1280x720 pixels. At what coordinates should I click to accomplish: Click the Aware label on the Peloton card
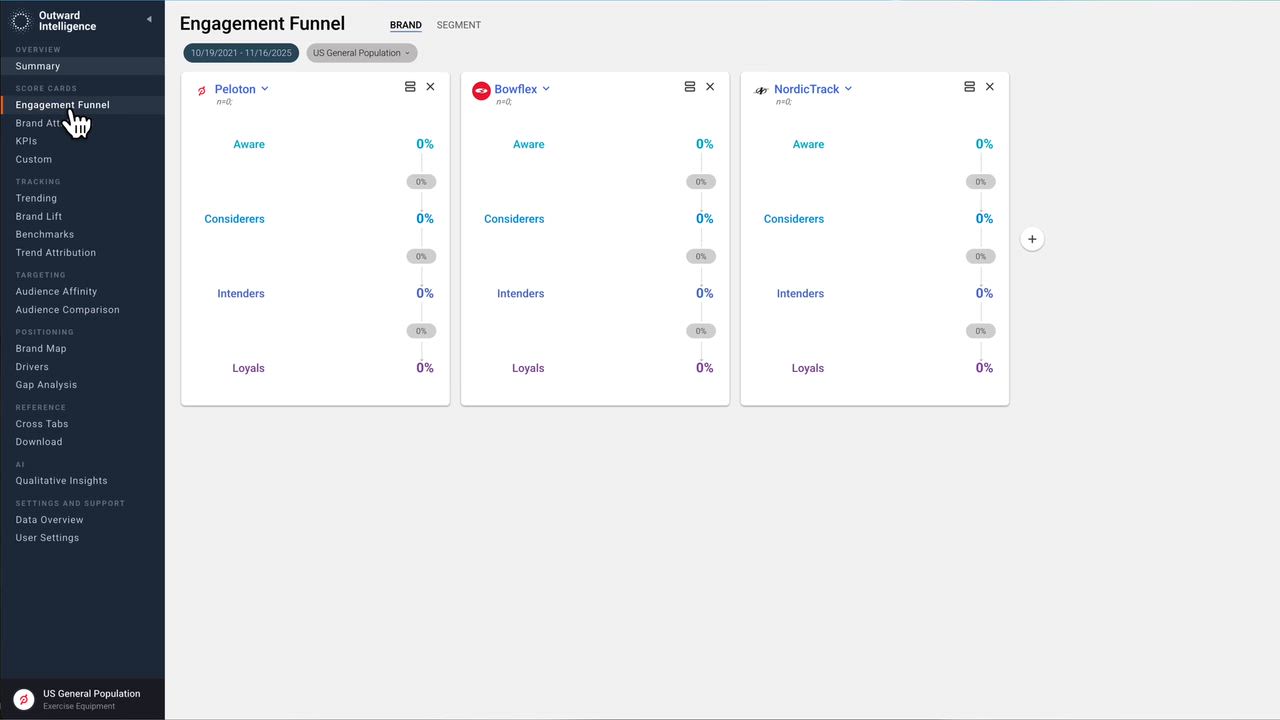click(249, 144)
